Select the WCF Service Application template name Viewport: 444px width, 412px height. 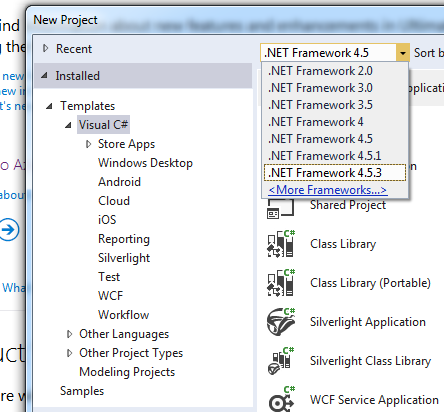point(374,400)
